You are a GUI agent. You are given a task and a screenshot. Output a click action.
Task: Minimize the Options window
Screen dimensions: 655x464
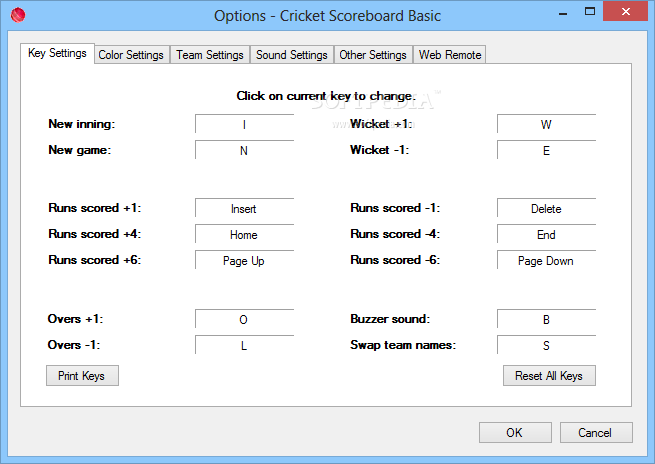coord(563,13)
